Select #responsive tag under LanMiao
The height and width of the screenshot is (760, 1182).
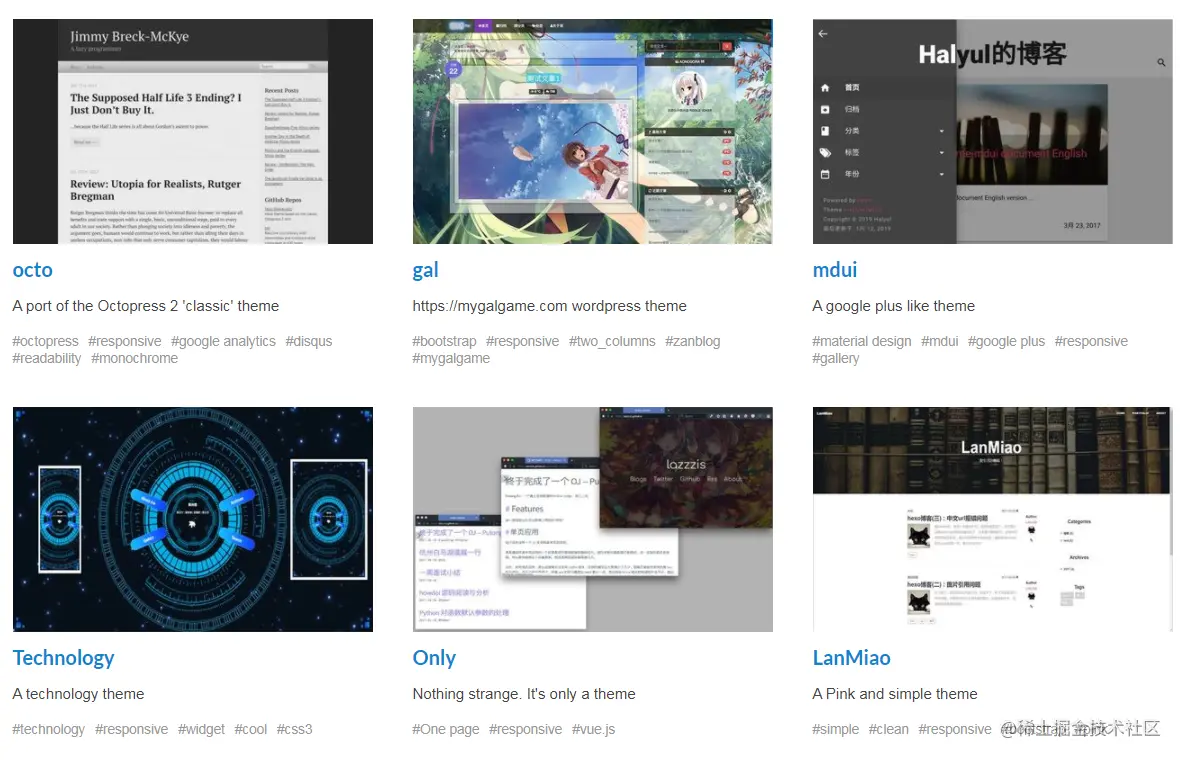point(954,730)
